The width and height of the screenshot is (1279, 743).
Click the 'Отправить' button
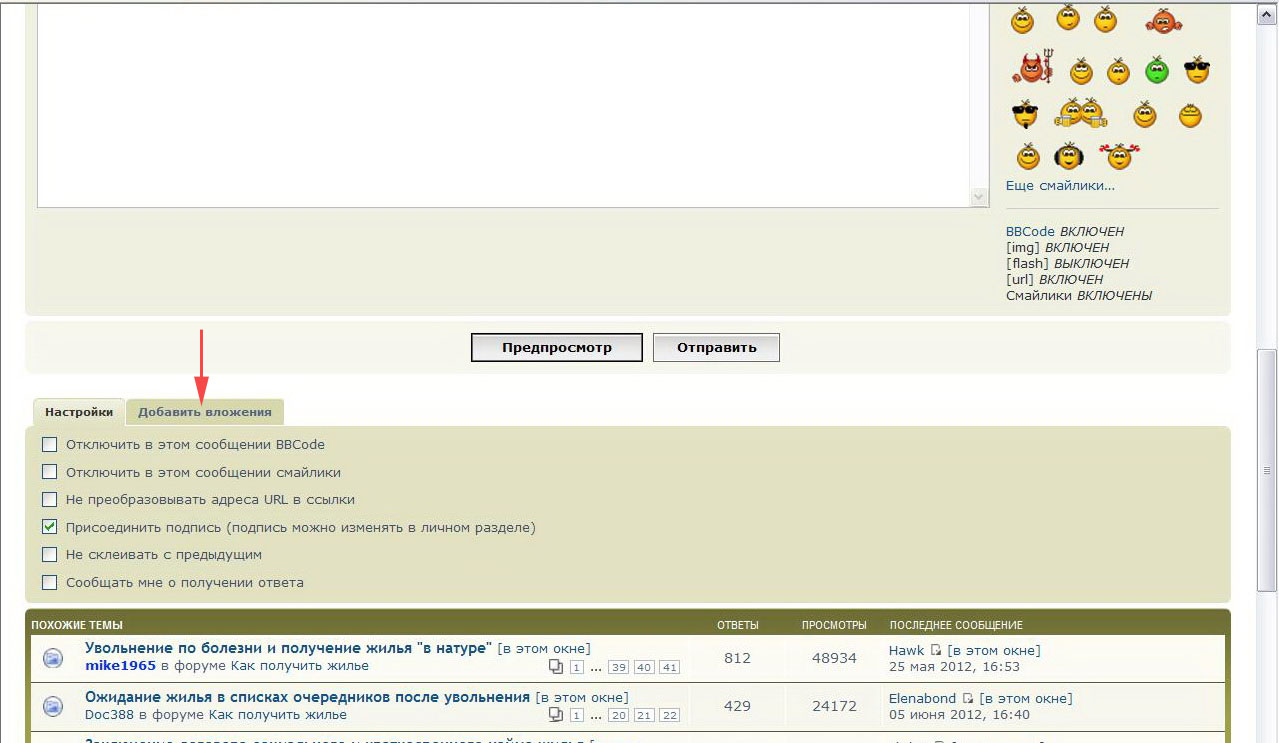point(716,348)
